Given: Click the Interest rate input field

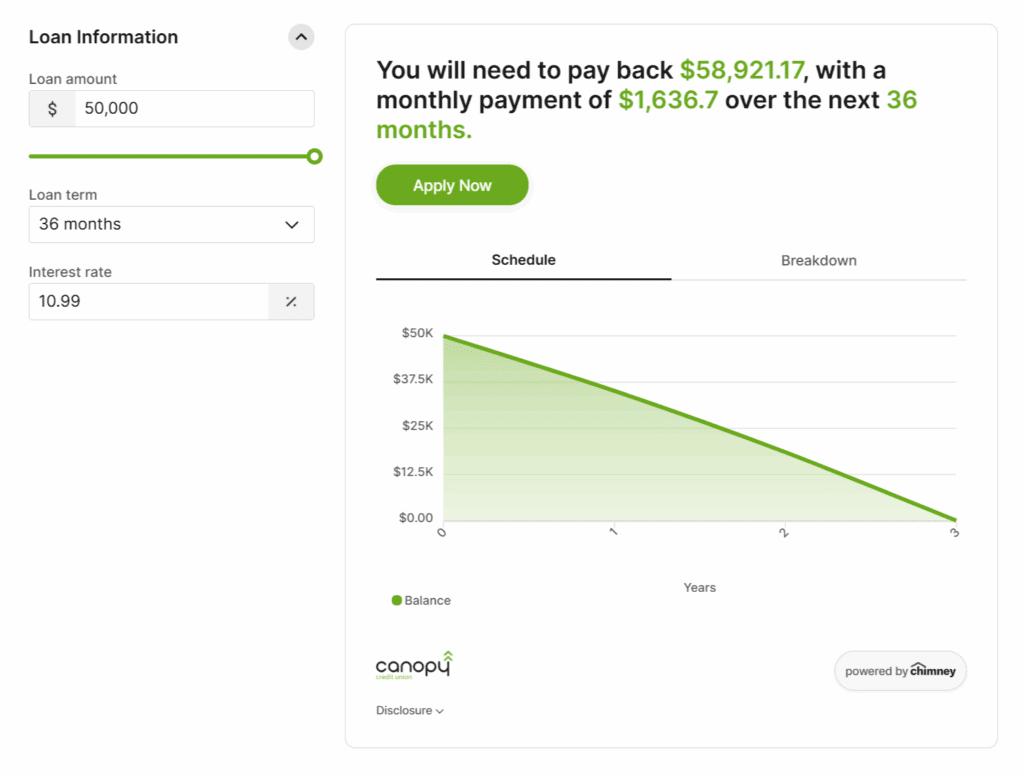Looking at the screenshot, I should [x=148, y=301].
